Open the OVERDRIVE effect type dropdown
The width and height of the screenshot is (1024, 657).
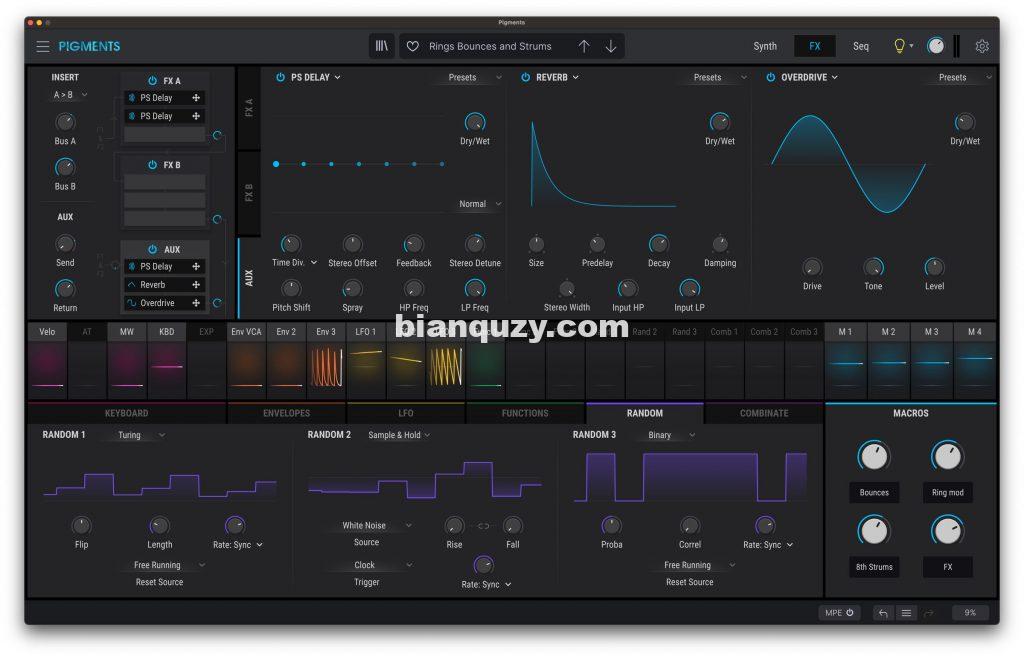pyautogui.click(x=809, y=77)
